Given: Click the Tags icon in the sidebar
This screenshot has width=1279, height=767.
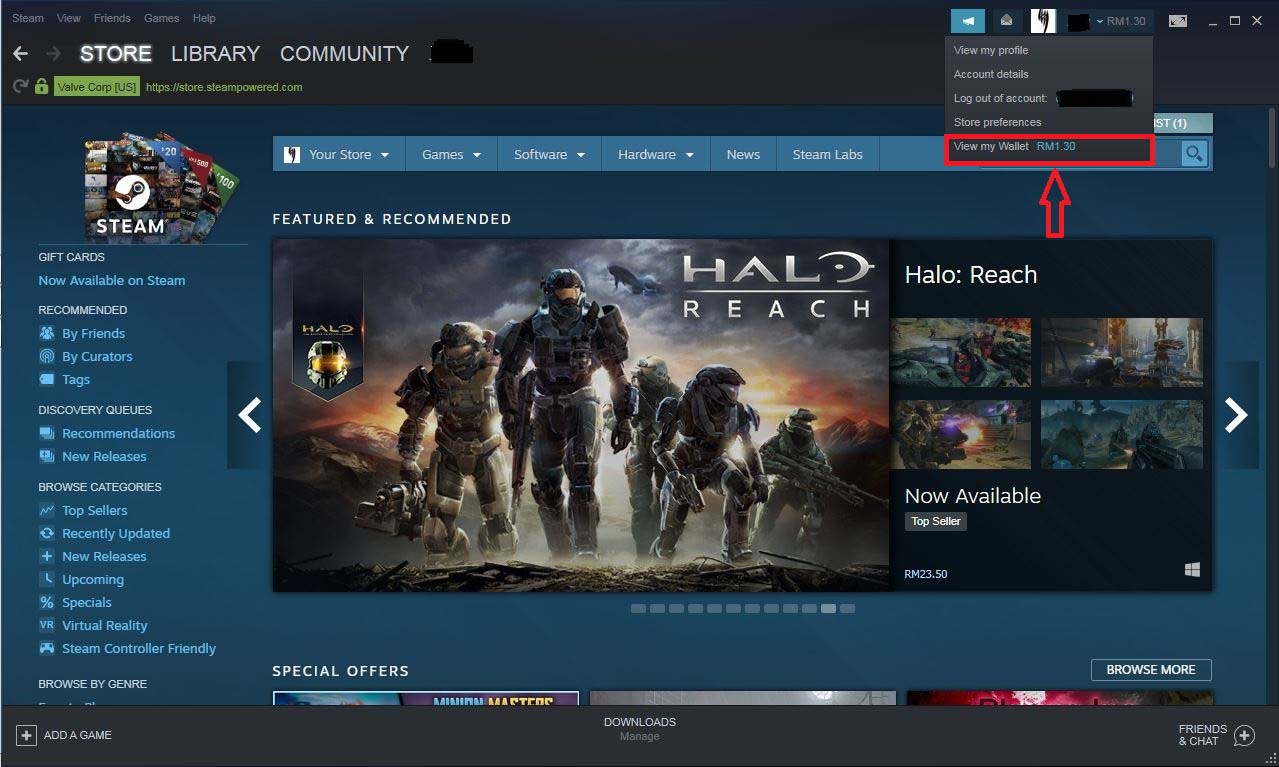Looking at the screenshot, I should 47,379.
